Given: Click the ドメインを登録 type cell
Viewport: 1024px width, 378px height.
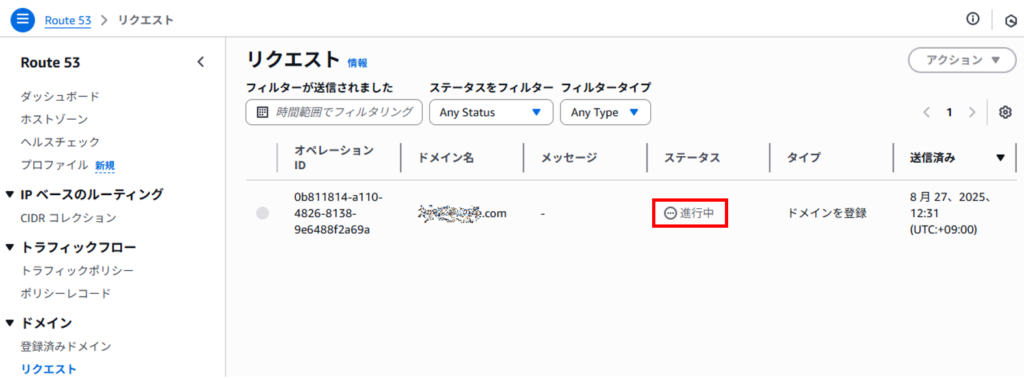Looking at the screenshot, I should [x=827, y=213].
